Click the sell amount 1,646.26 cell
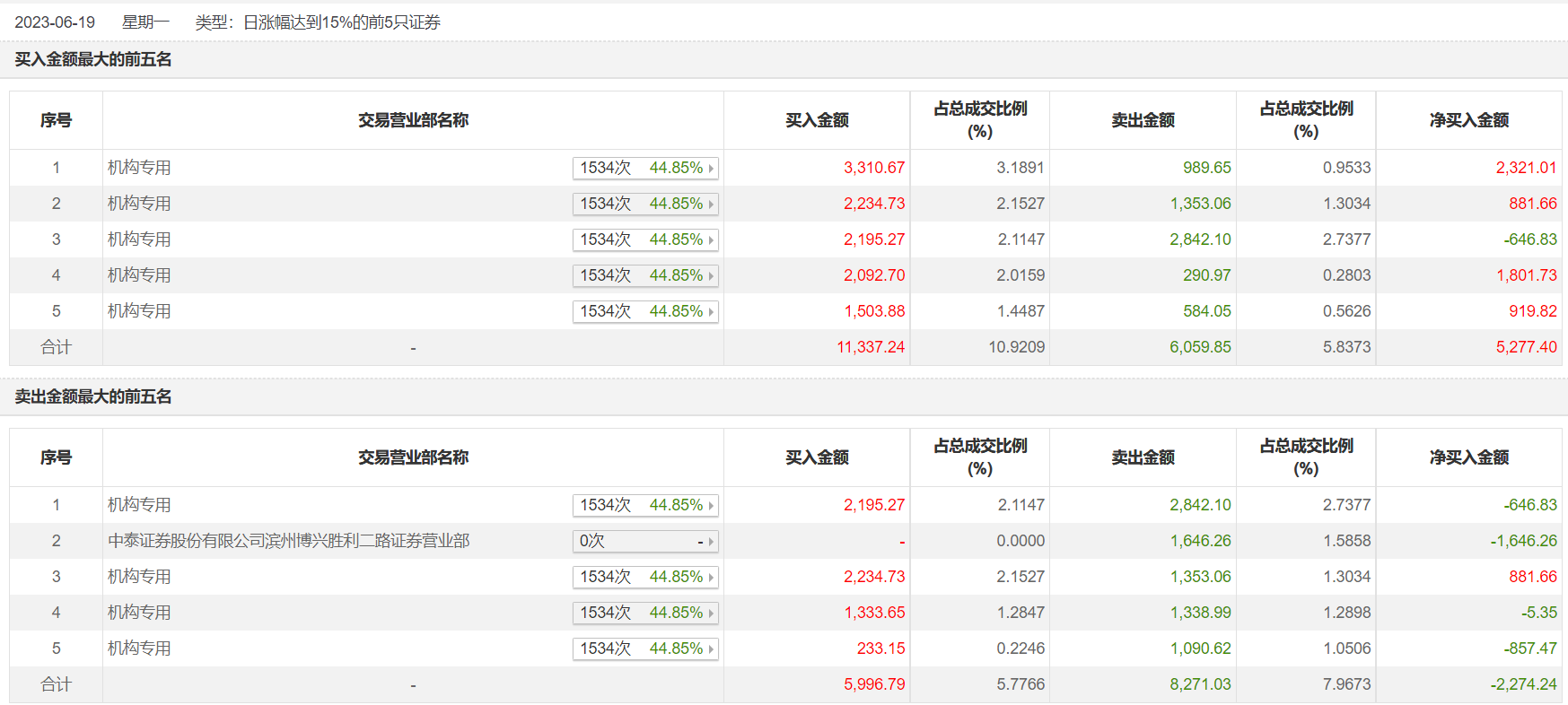Image resolution: width=1568 pixels, height=705 pixels. tap(1200, 541)
